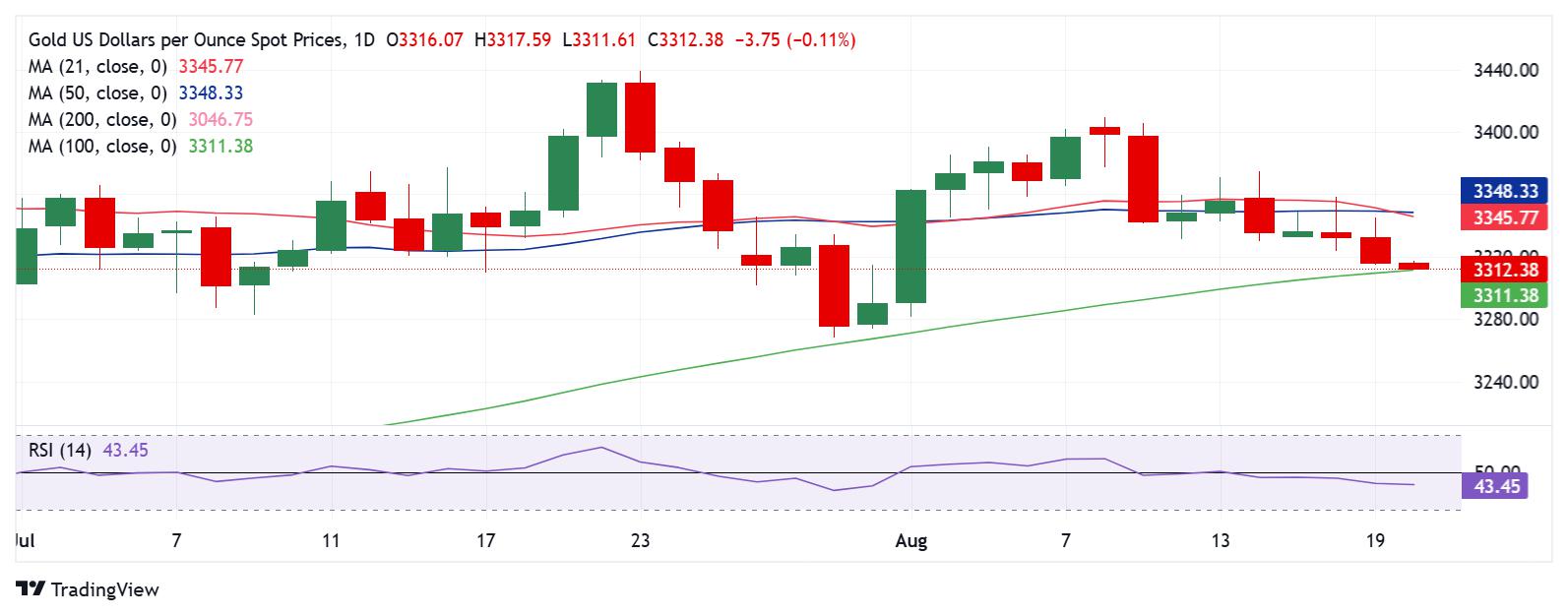Click the Aug date axis marker
The image size is (1568, 616).
(912, 540)
